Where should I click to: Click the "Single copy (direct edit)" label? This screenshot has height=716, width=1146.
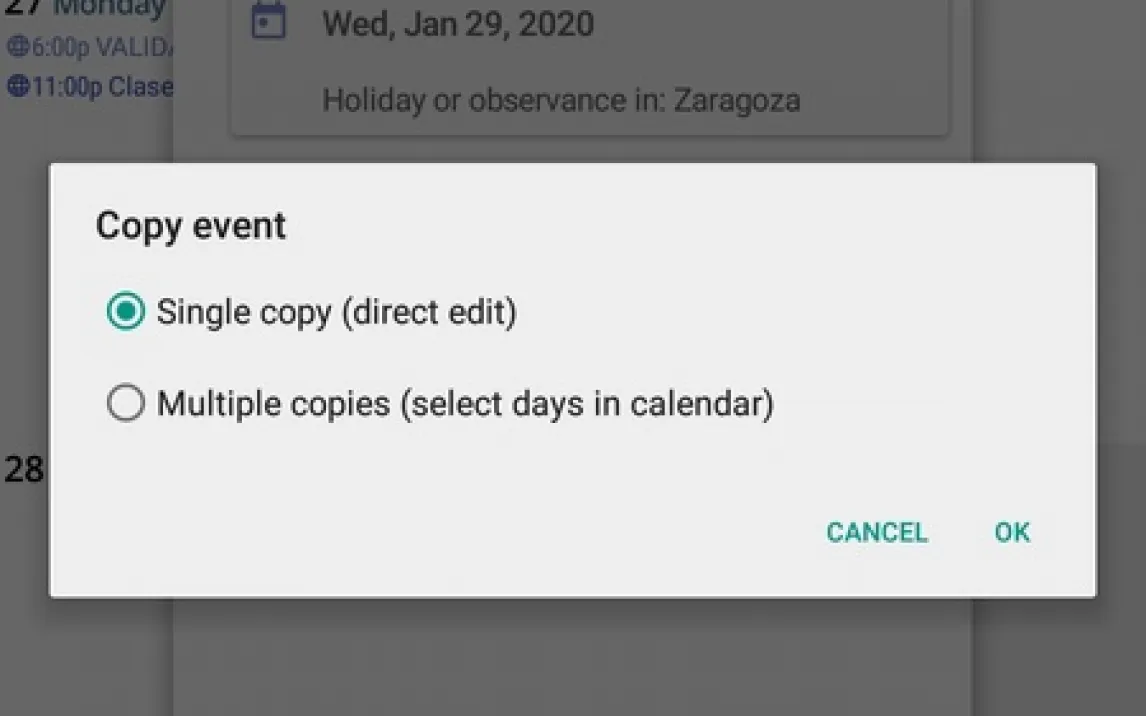pos(336,313)
